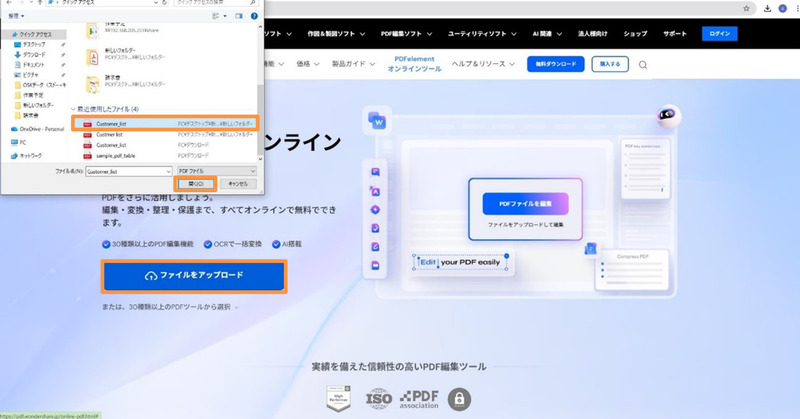This screenshot has width=800, height=419.
Task: Open the 整理 dropdown menu
Action: pos(16,16)
